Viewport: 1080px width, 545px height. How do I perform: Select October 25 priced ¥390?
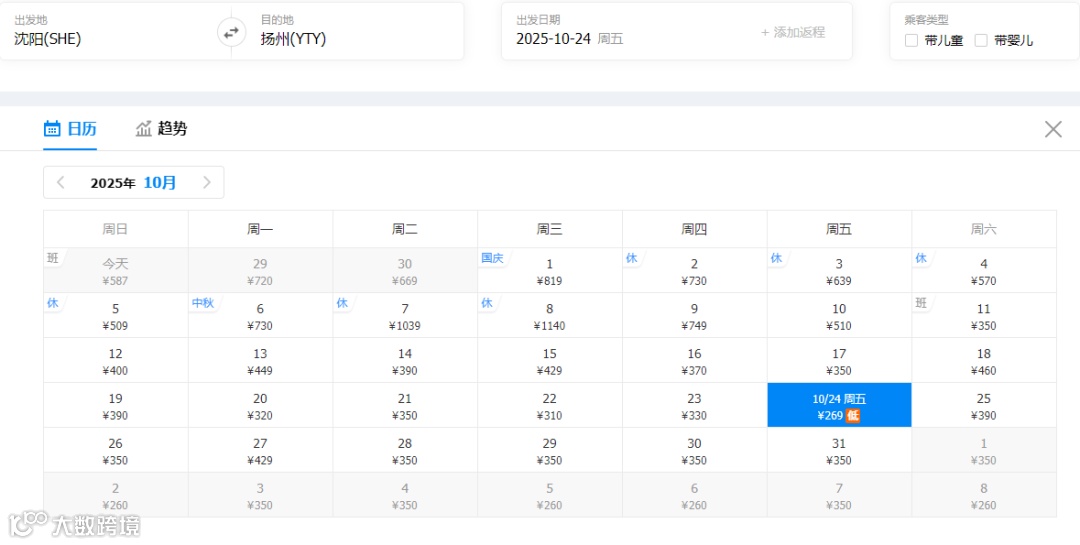point(984,405)
